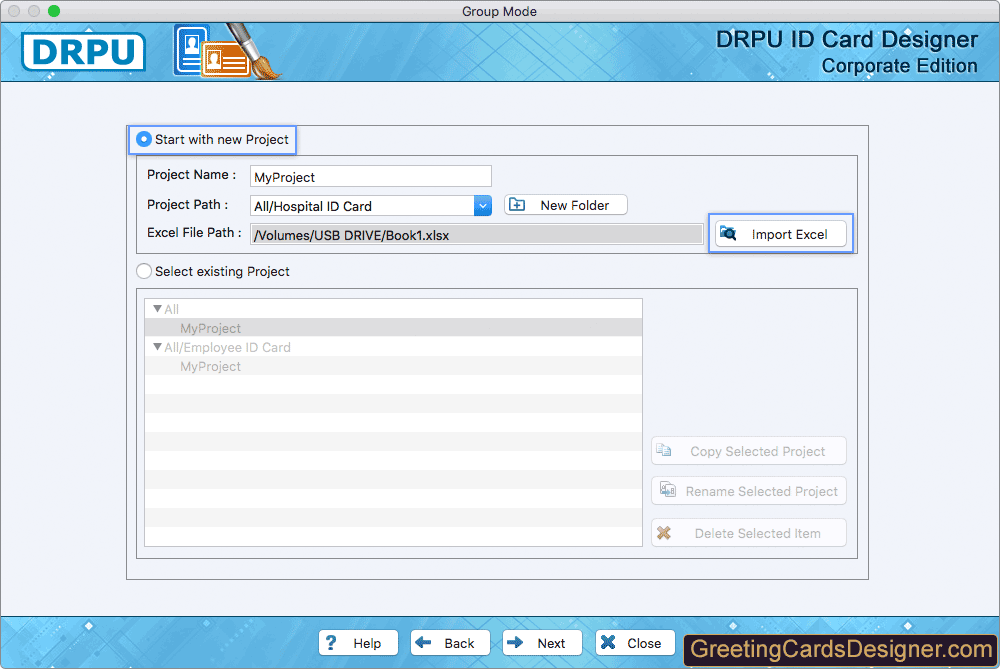Go Back using the button label

(459, 643)
